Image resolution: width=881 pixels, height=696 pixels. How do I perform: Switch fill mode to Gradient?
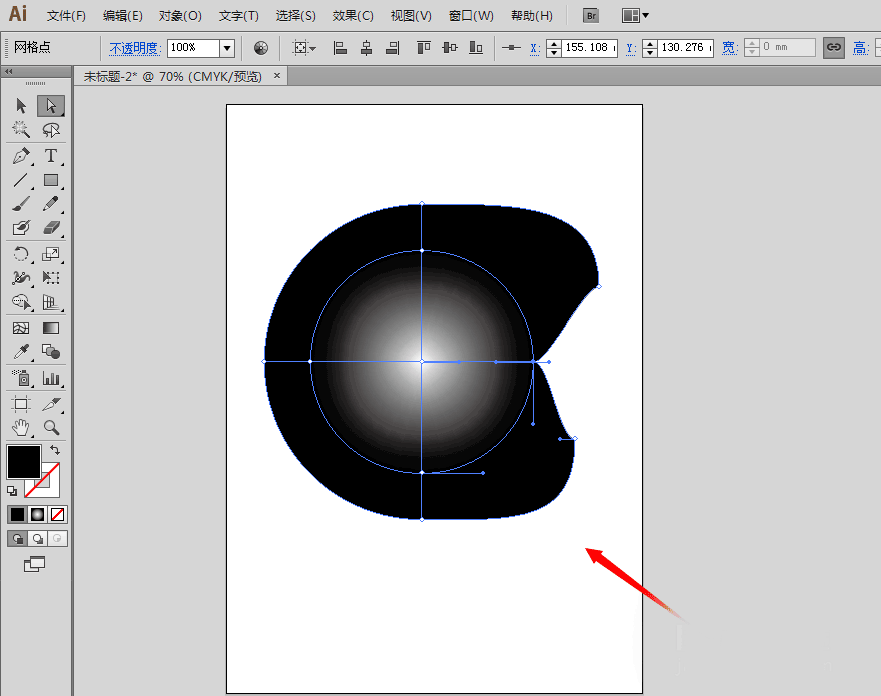37,514
